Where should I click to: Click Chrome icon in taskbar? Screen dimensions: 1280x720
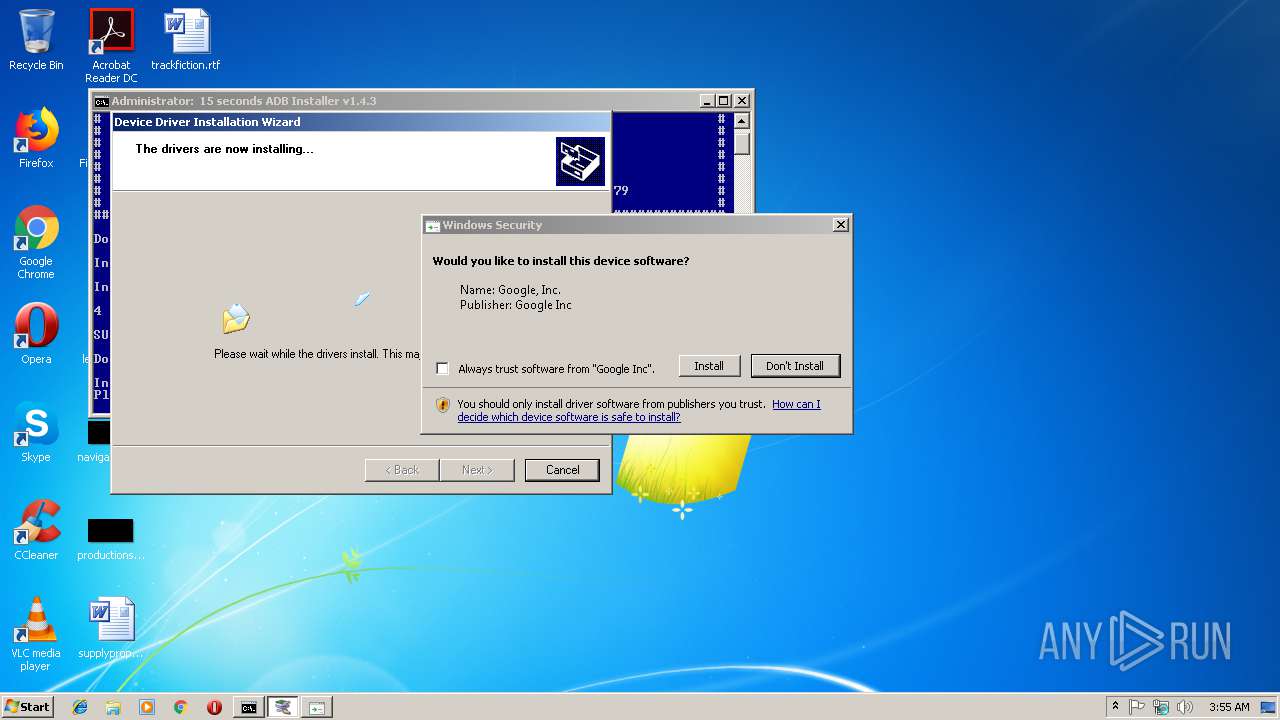tap(181, 707)
